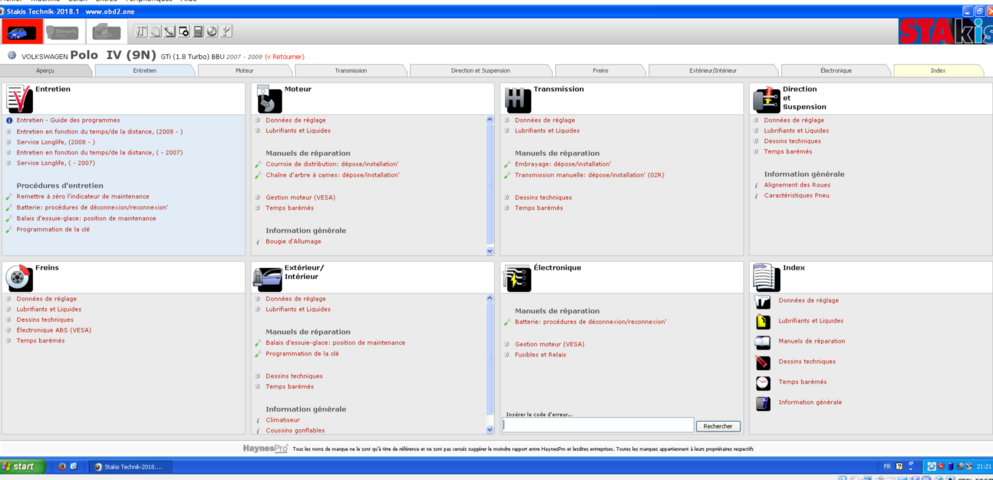
Task: Open Remettre à zéro l'indicateur de maintenance
Action: (x=83, y=197)
